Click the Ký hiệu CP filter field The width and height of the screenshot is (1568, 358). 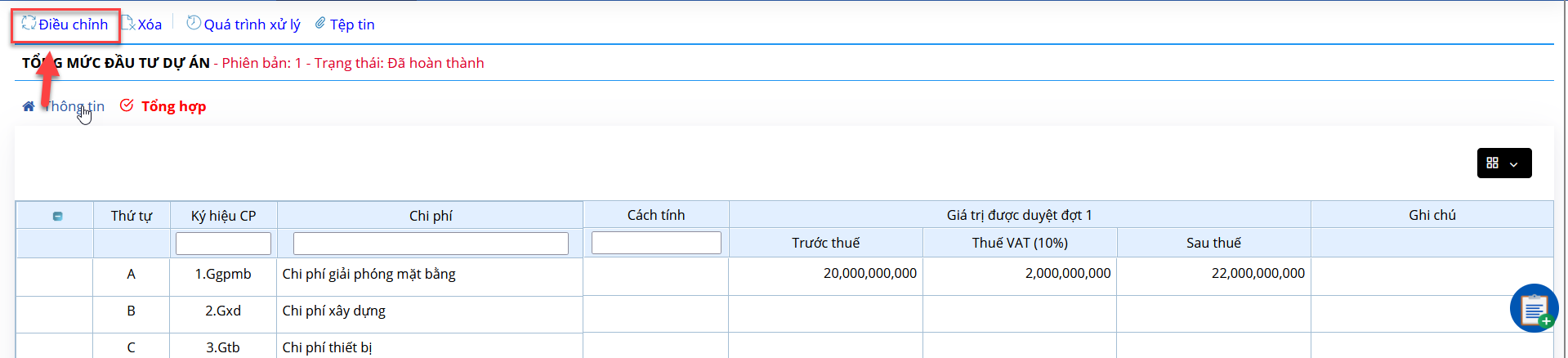tap(223, 243)
